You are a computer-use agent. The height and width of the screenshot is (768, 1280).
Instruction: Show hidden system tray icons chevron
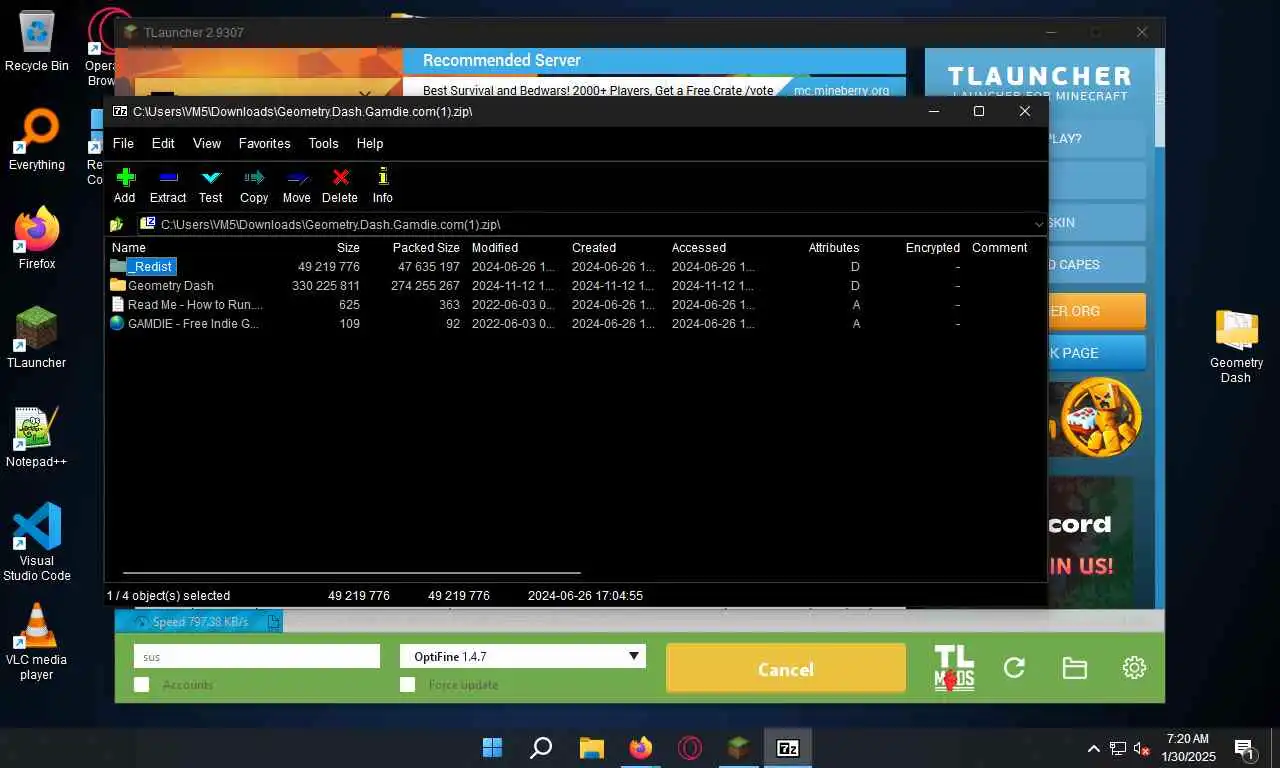(1093, 748)
